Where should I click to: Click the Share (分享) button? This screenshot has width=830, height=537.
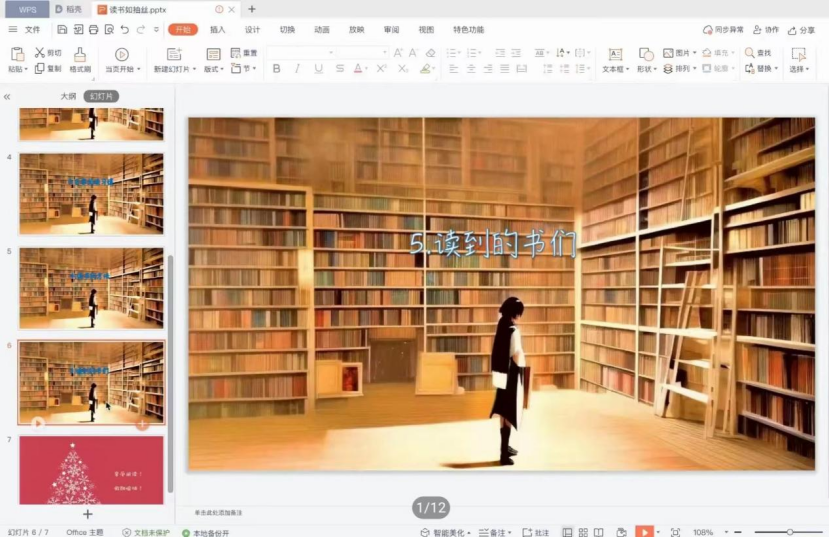tap(801, 30)
